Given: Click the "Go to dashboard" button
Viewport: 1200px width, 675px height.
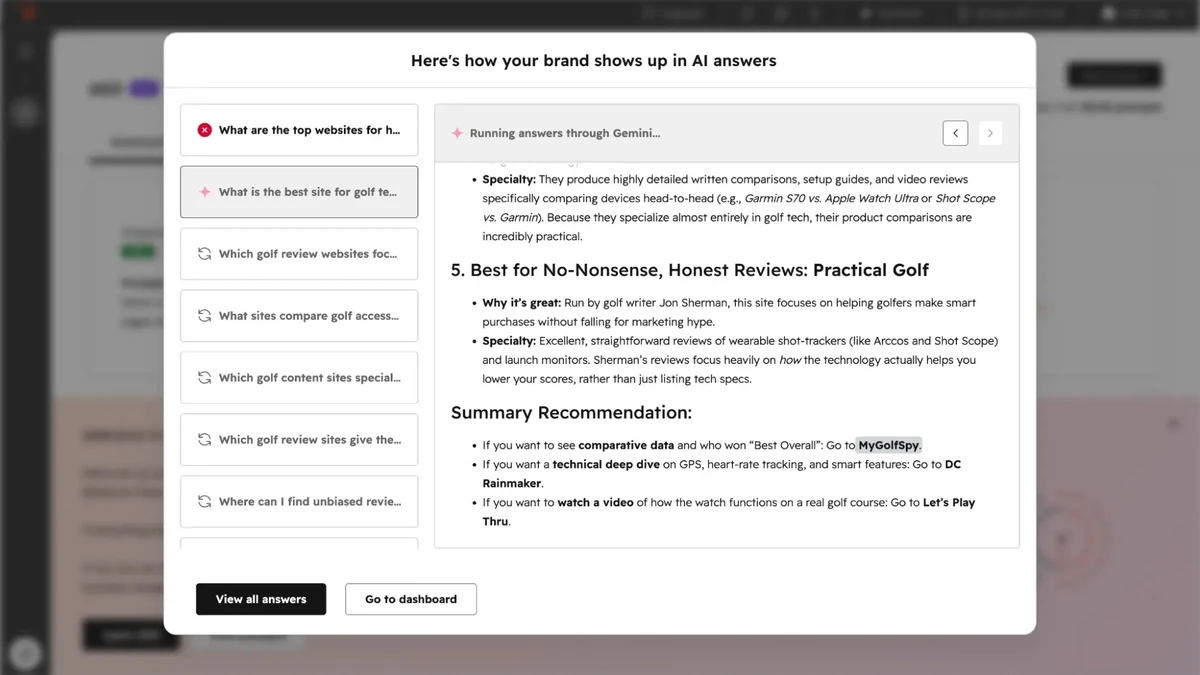Looking at the screenshot, I should 411,599.
